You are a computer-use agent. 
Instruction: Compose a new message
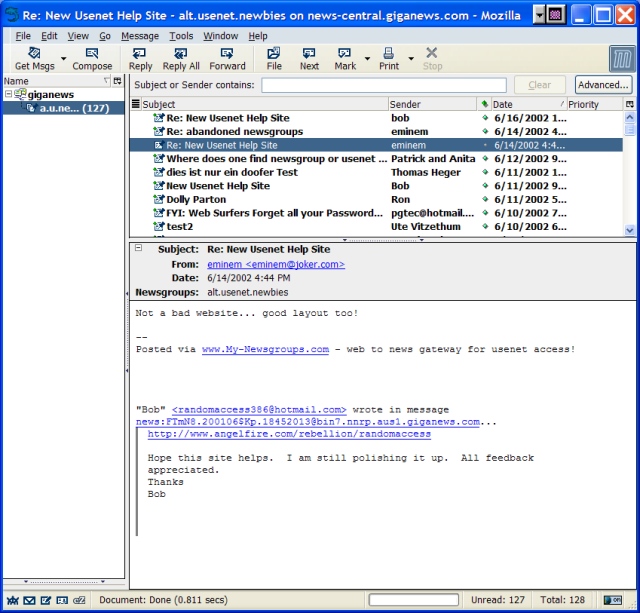coord(92,58)
